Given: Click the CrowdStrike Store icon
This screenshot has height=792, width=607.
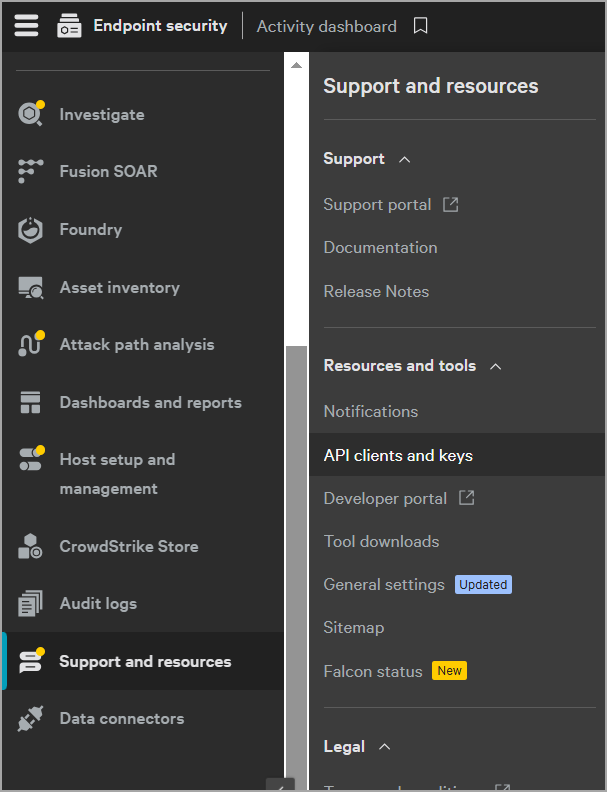Looking at the screenshot, I should click(x=31, y=546).
